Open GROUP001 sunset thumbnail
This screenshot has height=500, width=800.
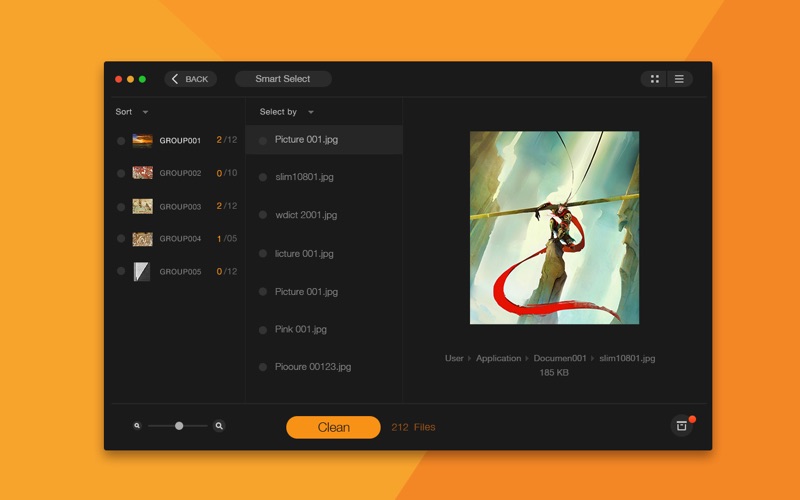(x=142, y=140)
